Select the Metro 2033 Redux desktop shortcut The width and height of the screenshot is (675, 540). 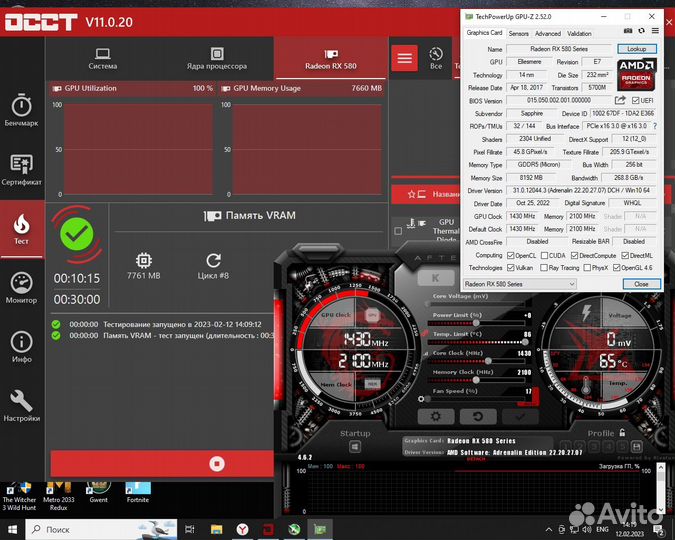59,496
